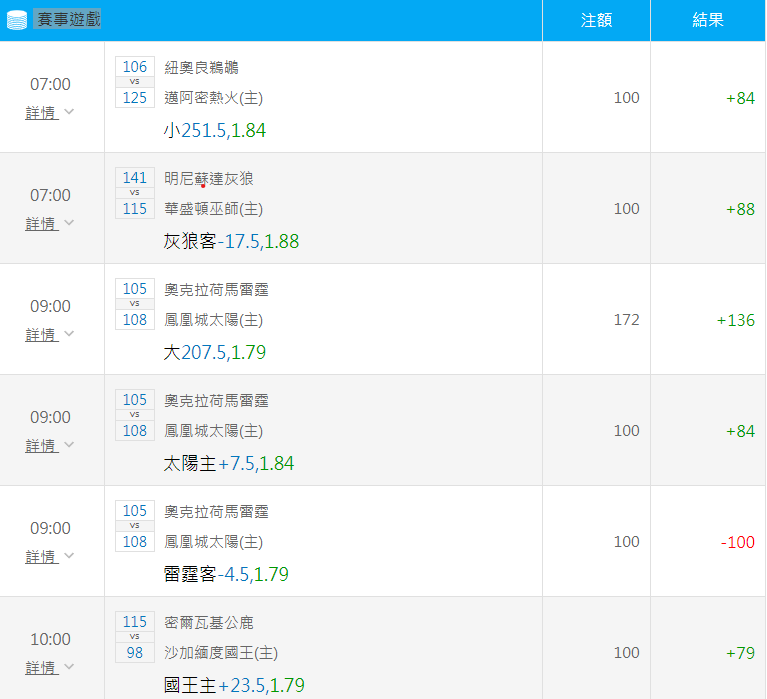The image size is (767, 699).
Task: Click the 172 stake amount
Action: (626, 320)
